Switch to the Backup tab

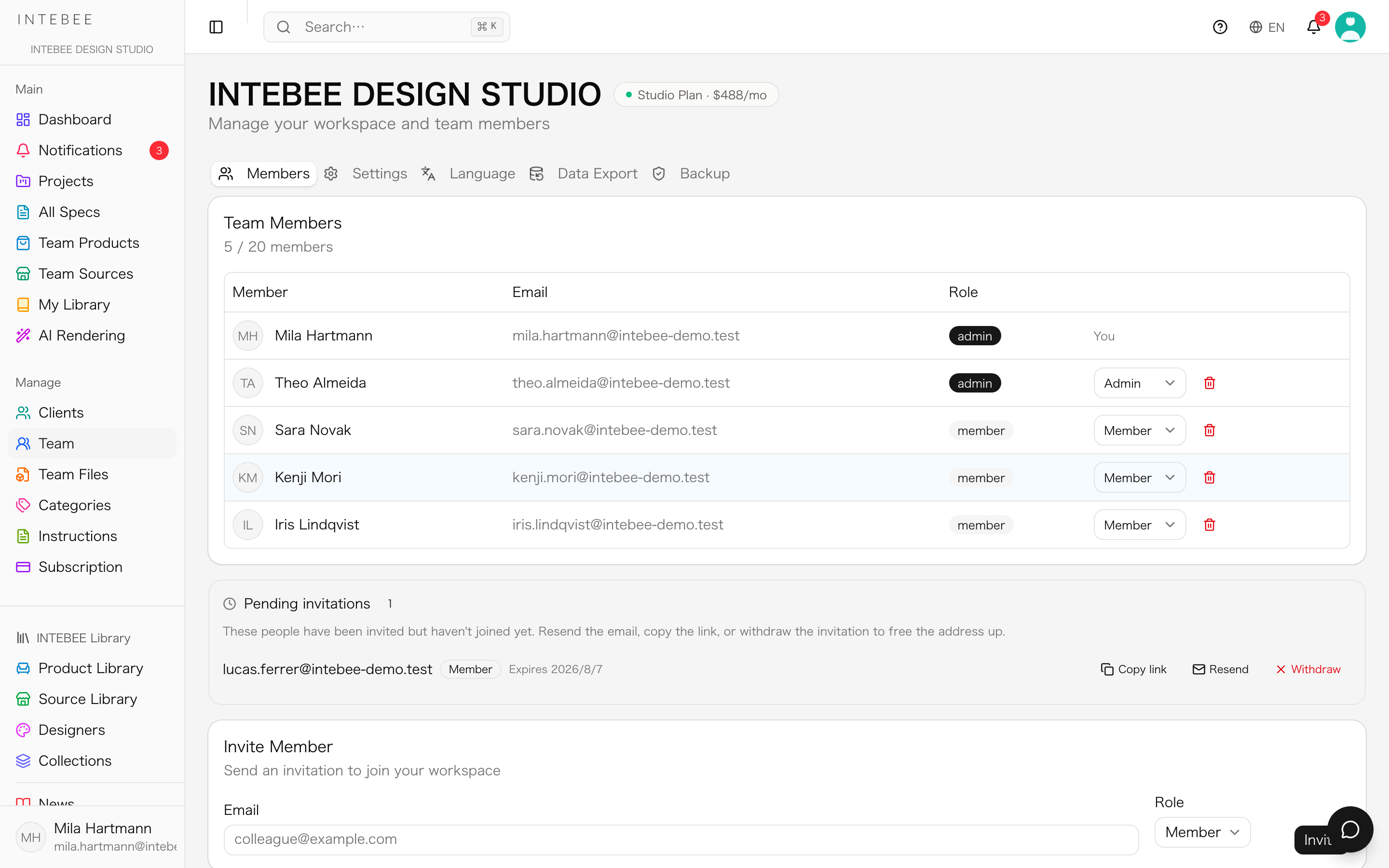click(x=691, y=174)
